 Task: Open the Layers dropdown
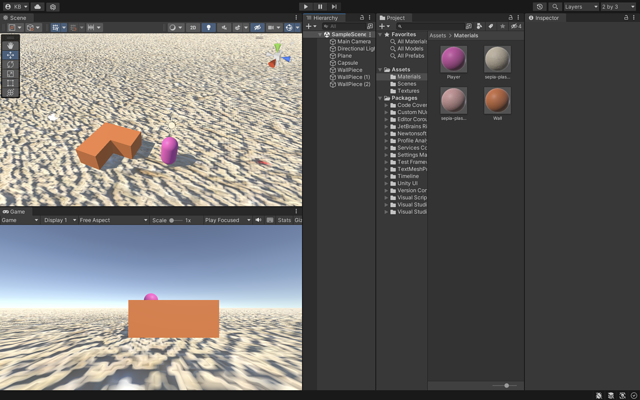coord(581,7)
